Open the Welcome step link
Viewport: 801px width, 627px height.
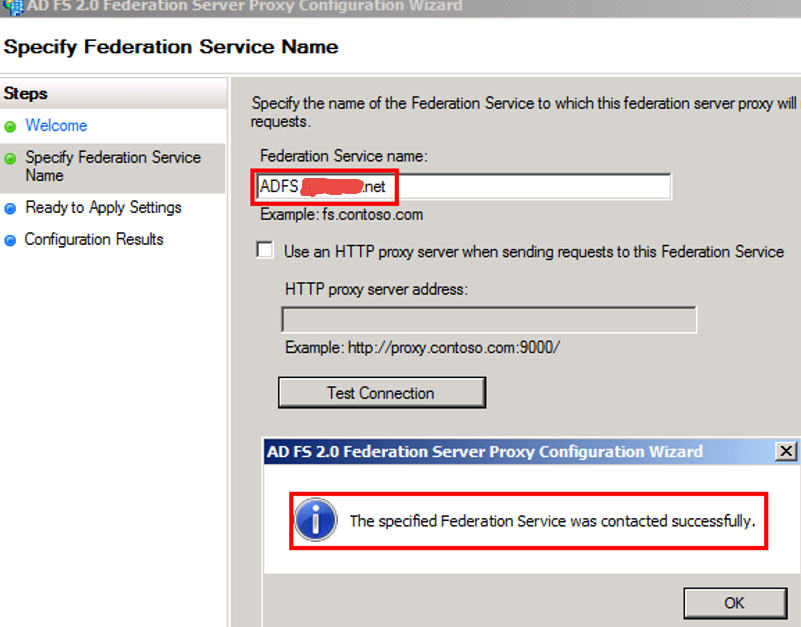pyautogui.click(x=56, y=126)
